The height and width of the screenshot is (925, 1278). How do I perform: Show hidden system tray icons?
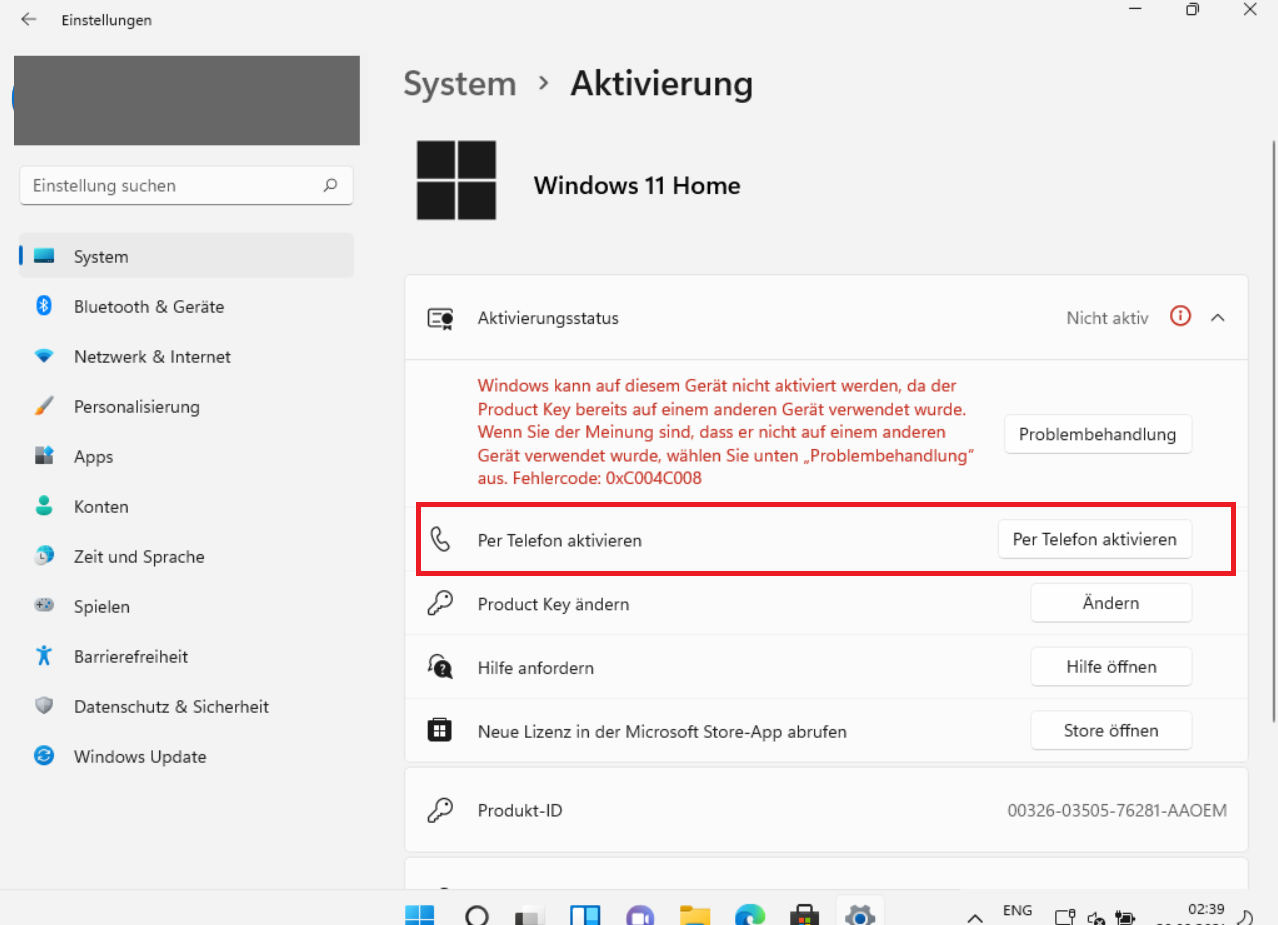[x=974, y=916]
